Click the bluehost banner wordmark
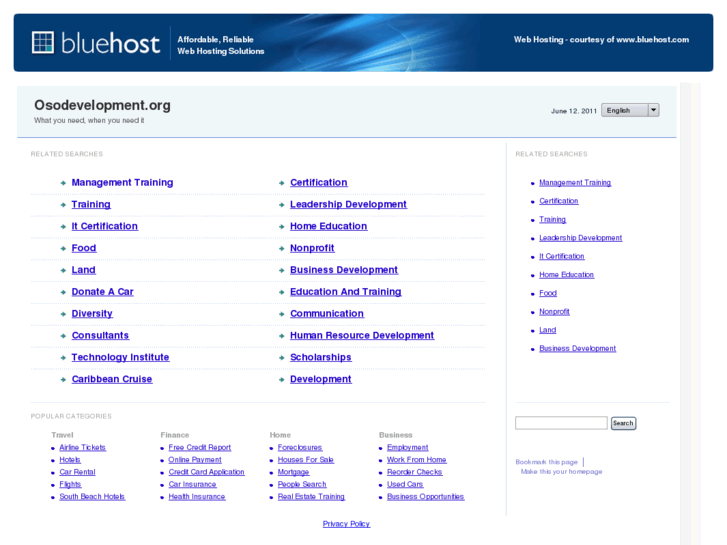Screen dimensions: 727x545 (x=110, y=44)
